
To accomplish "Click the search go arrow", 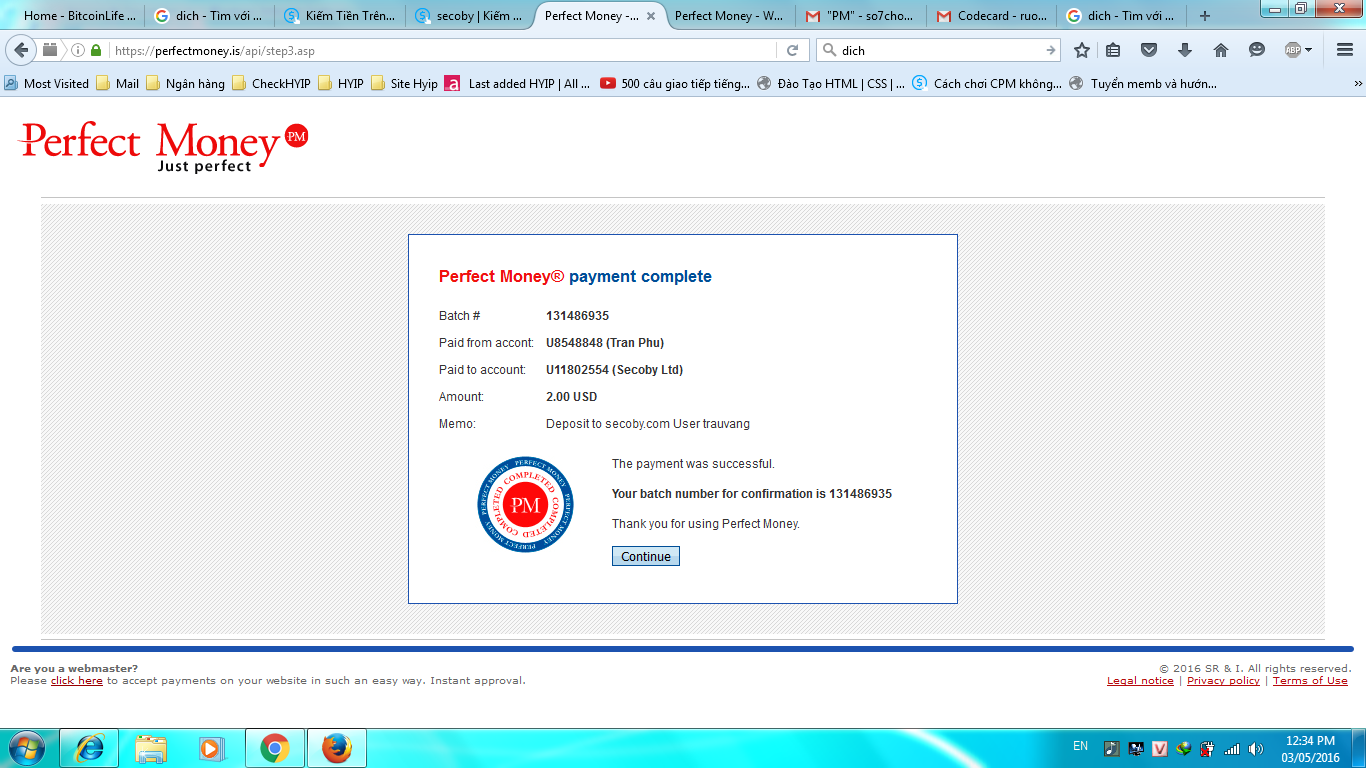I will (x=1050, y=50).
